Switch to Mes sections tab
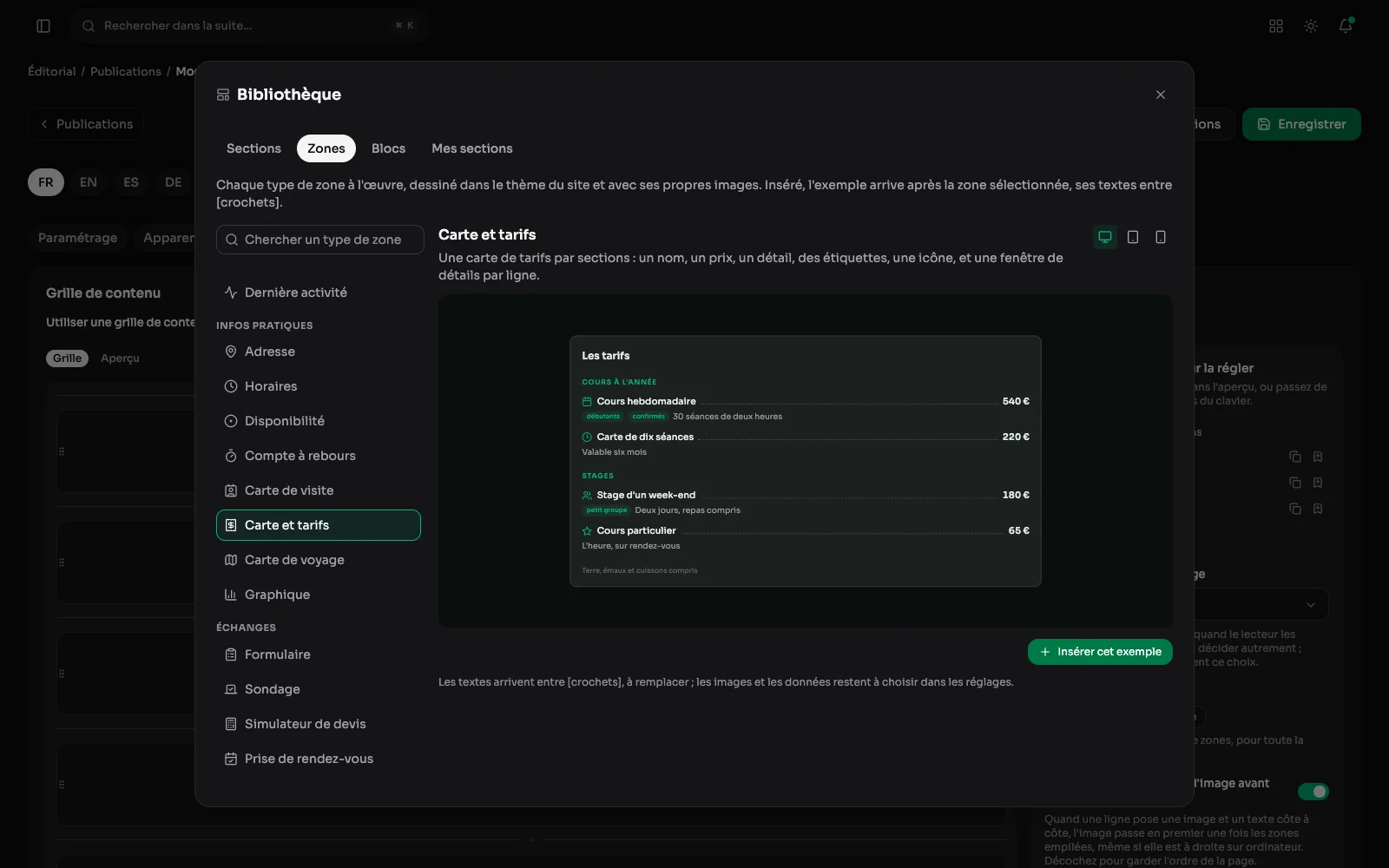Screen dimensions: 1389x868 472,148
